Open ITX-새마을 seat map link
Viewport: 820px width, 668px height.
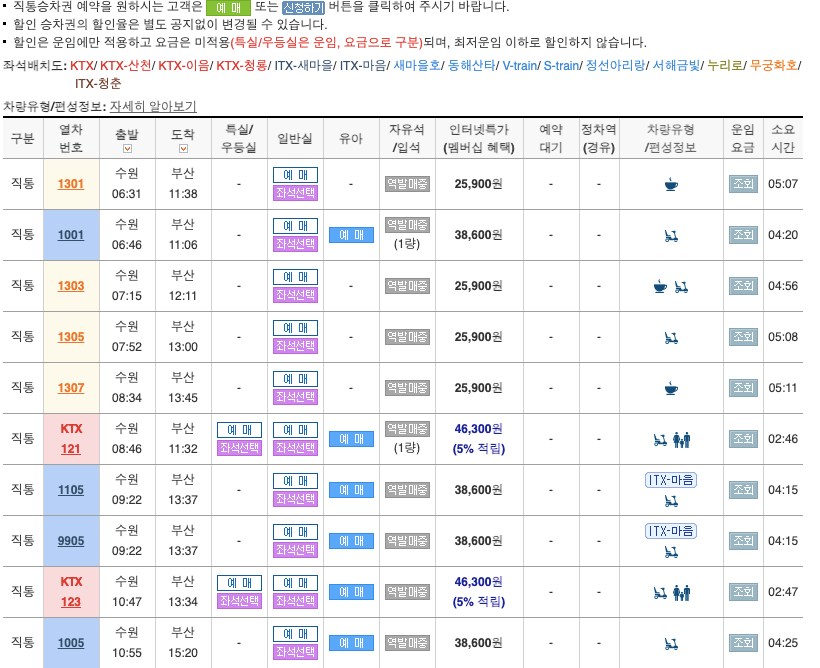[303, 65]
